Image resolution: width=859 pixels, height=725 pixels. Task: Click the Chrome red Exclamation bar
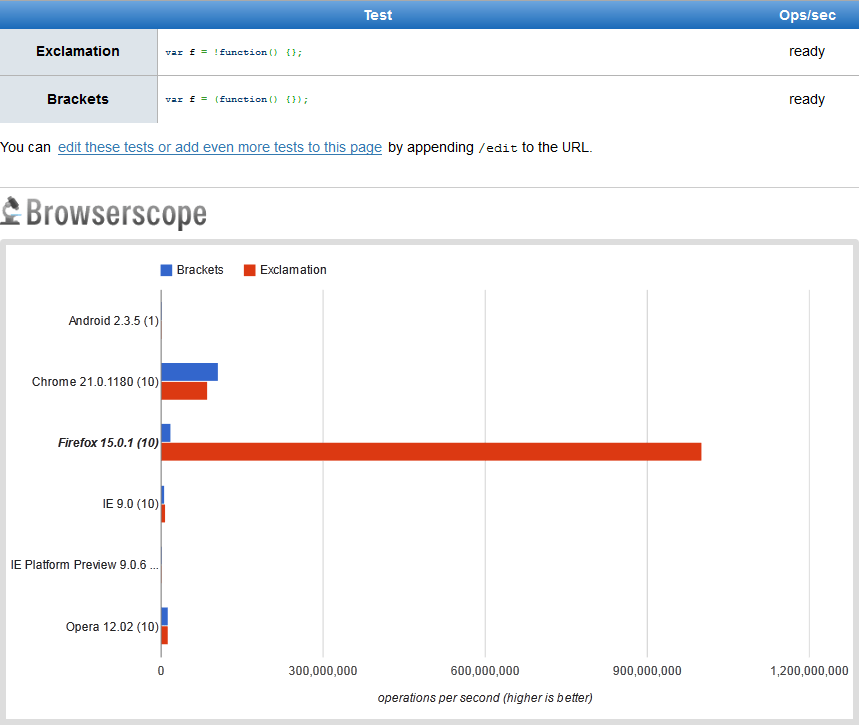click(x=184, y=391)
